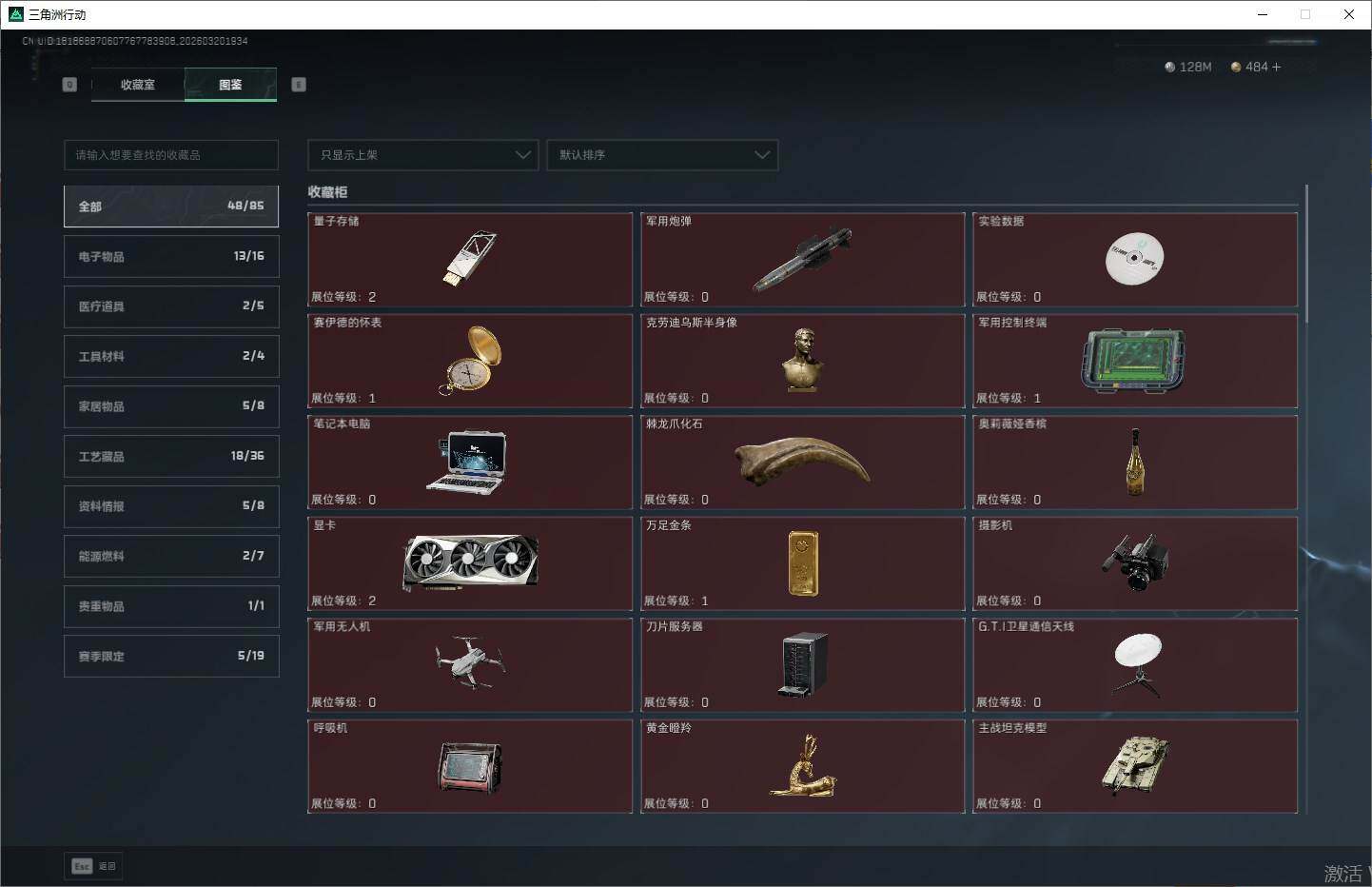Viewport: 1372px width, 887px height.
Task: Click the Esc 返回 back button
Action: coord(93,866)
